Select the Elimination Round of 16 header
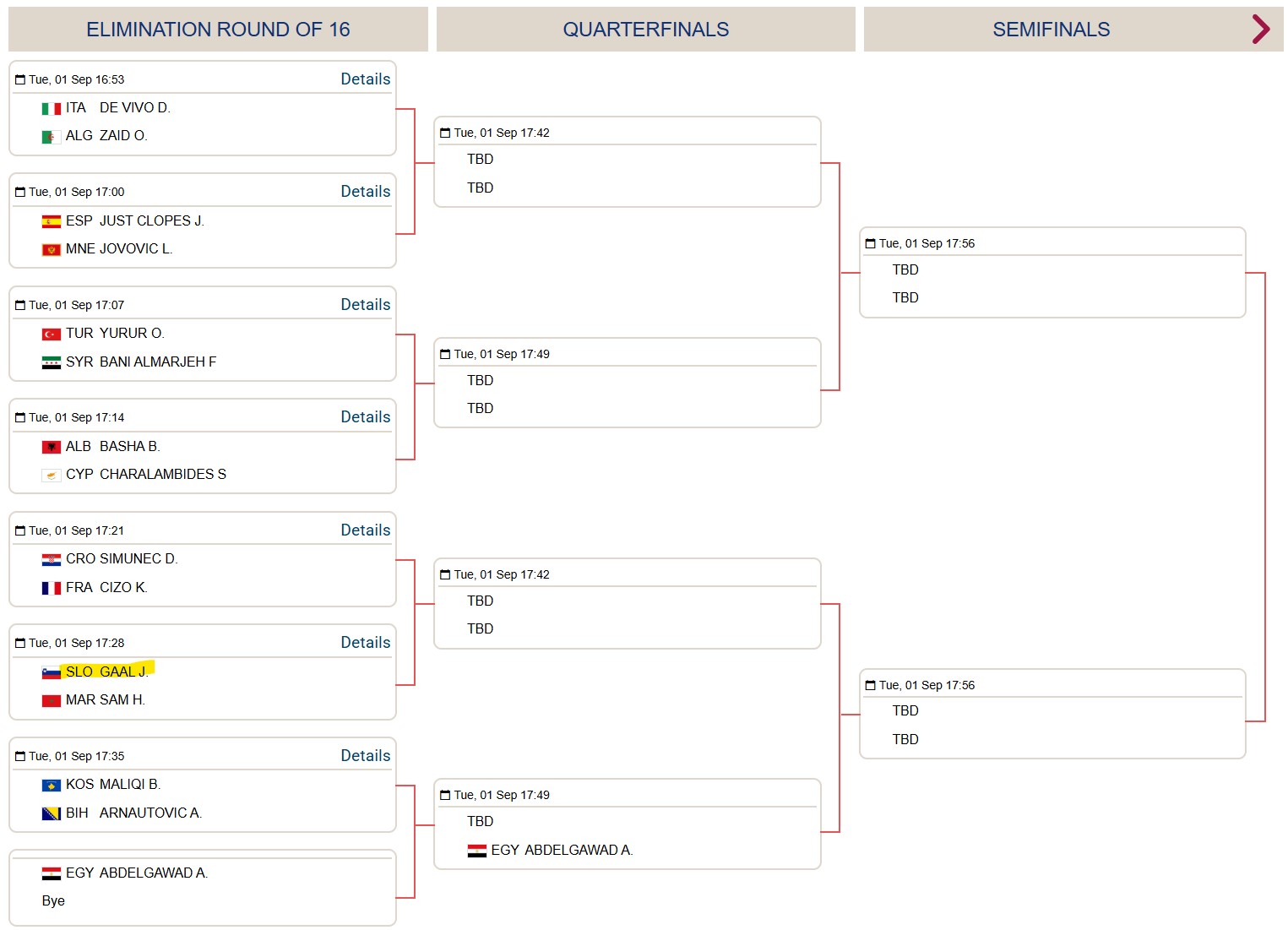Screen dimensions: 1288x930 (x=218, y=30)
